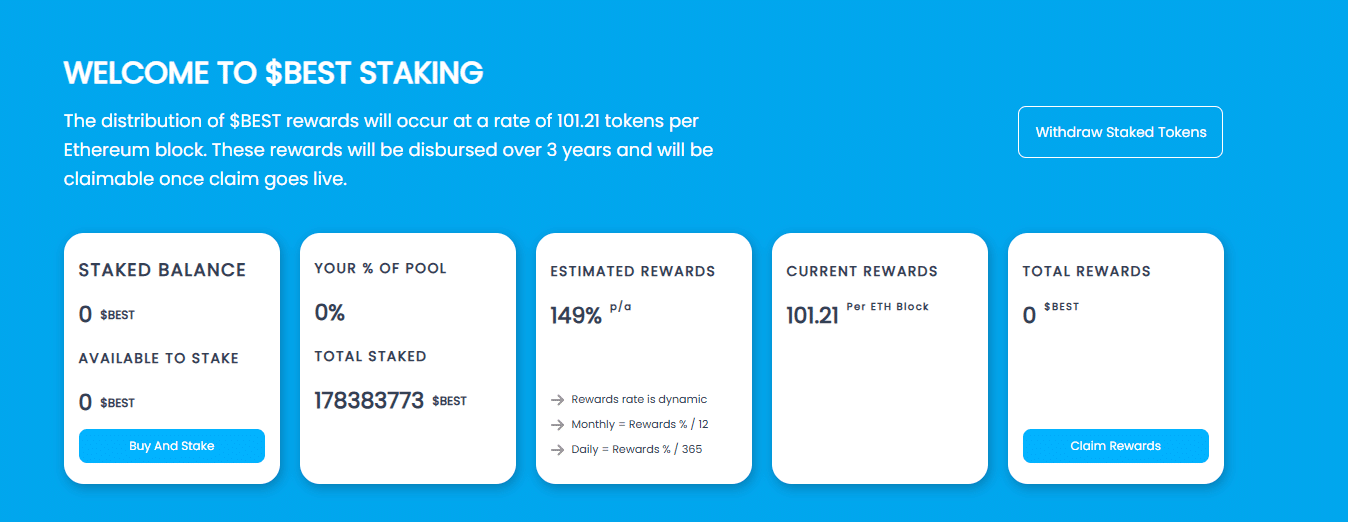Click the 0% pool share value
Viewport: 1348px width, 522px height.
pyautogui.click(x=330, y=313)
